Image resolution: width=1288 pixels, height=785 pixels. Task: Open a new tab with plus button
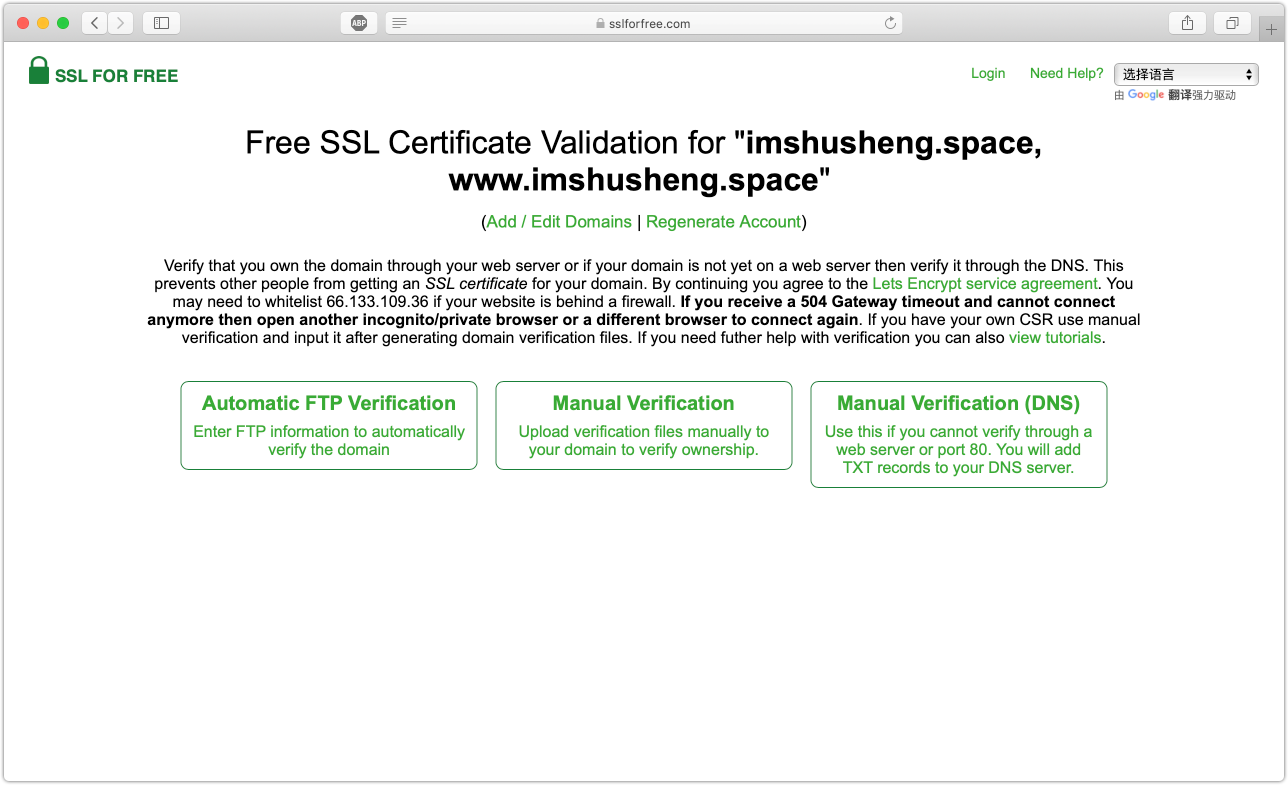click(1271, 29)
